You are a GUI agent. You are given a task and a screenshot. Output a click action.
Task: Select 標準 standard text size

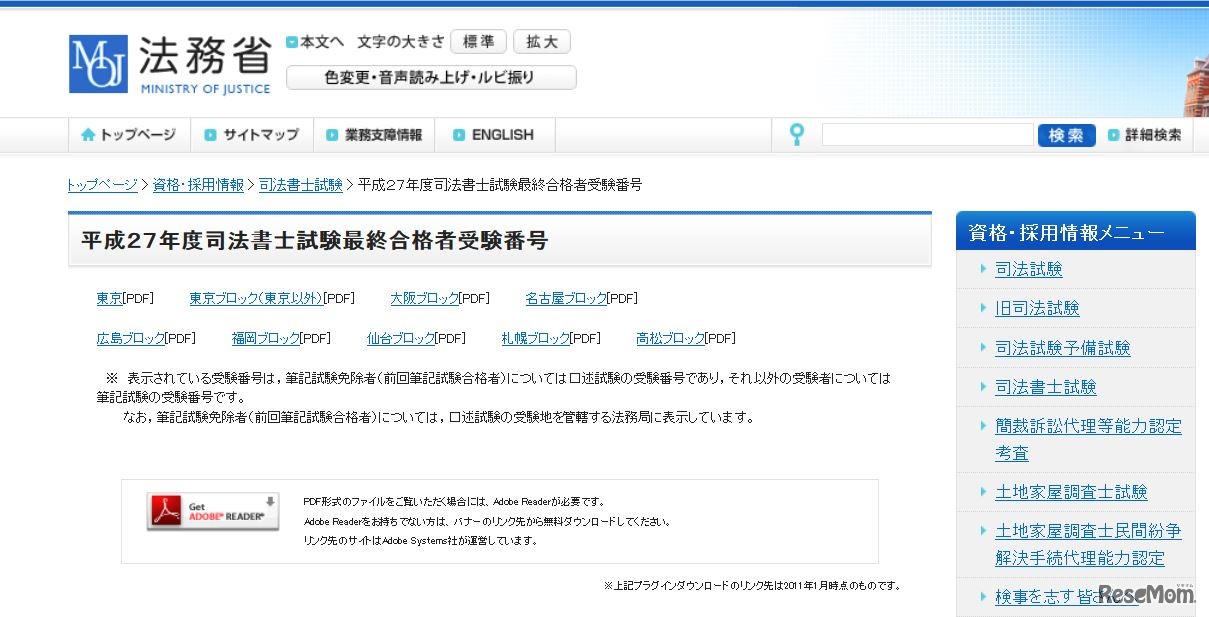click(x=478, y=41)
